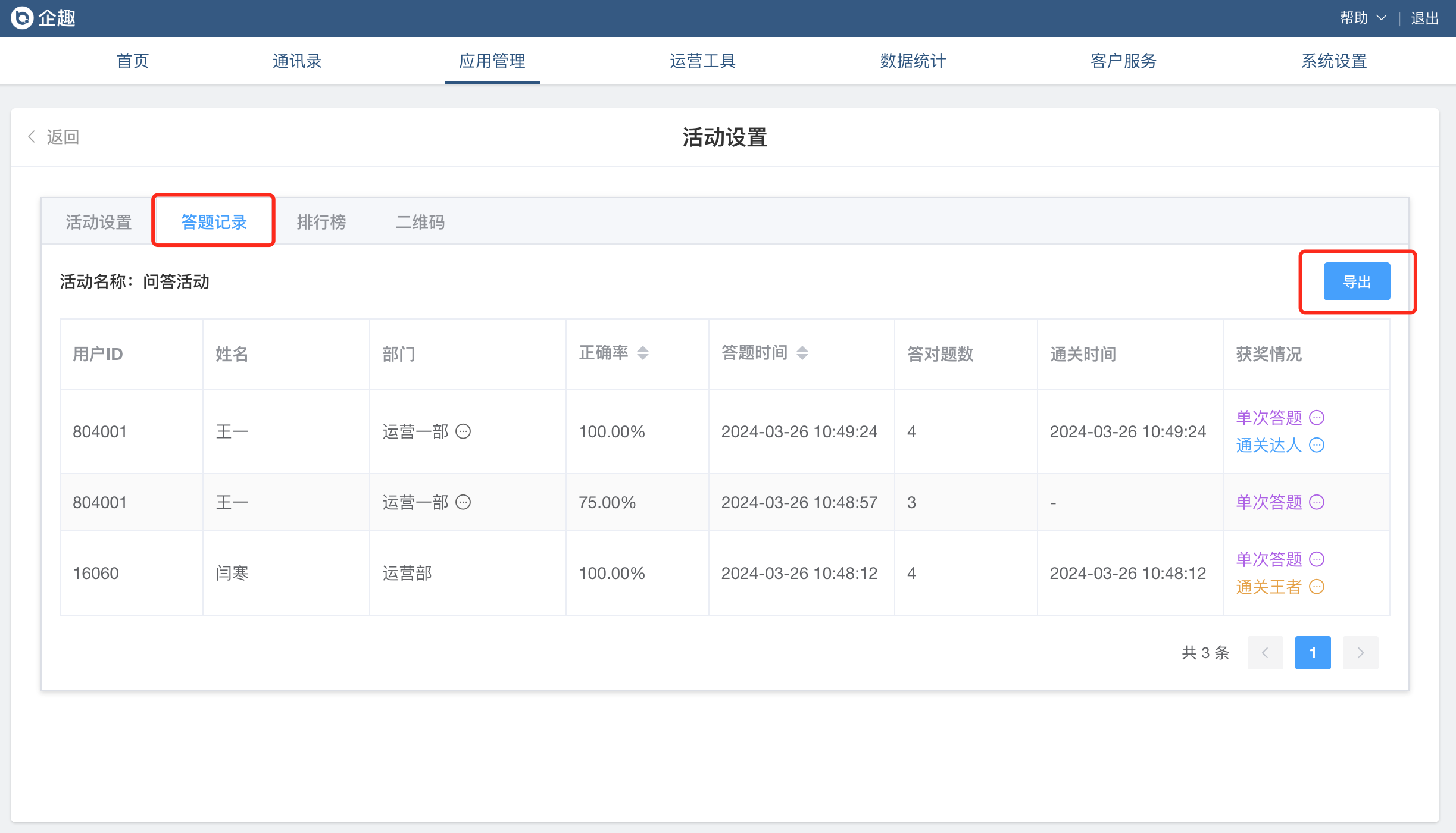Viewport: 1456px width, 833px height.
Task: Sort by 正确率 column arrows
Action: coord(643,353)
